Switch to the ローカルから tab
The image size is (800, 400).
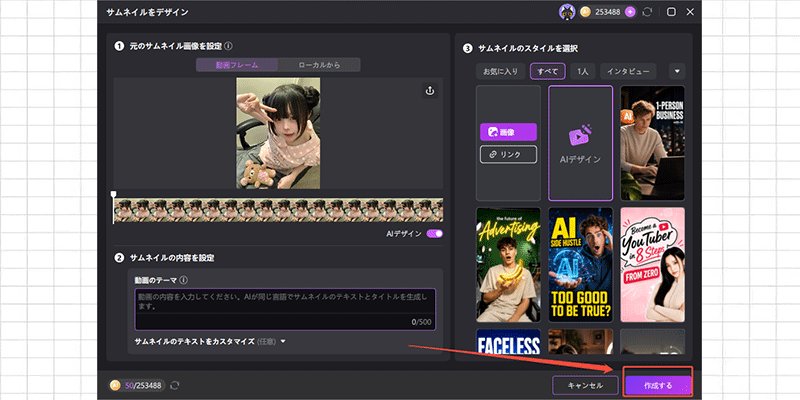(319, 65)
